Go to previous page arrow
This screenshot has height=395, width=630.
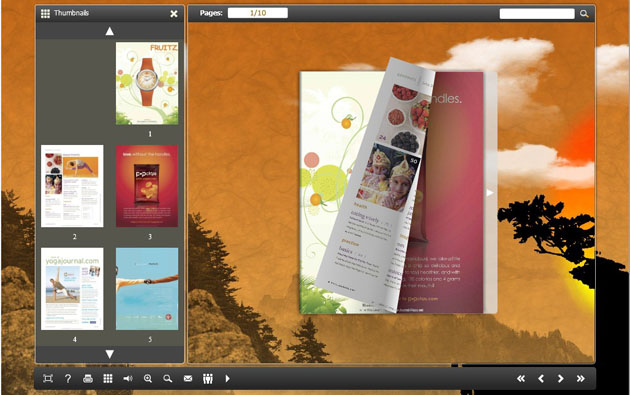[541, 379]
